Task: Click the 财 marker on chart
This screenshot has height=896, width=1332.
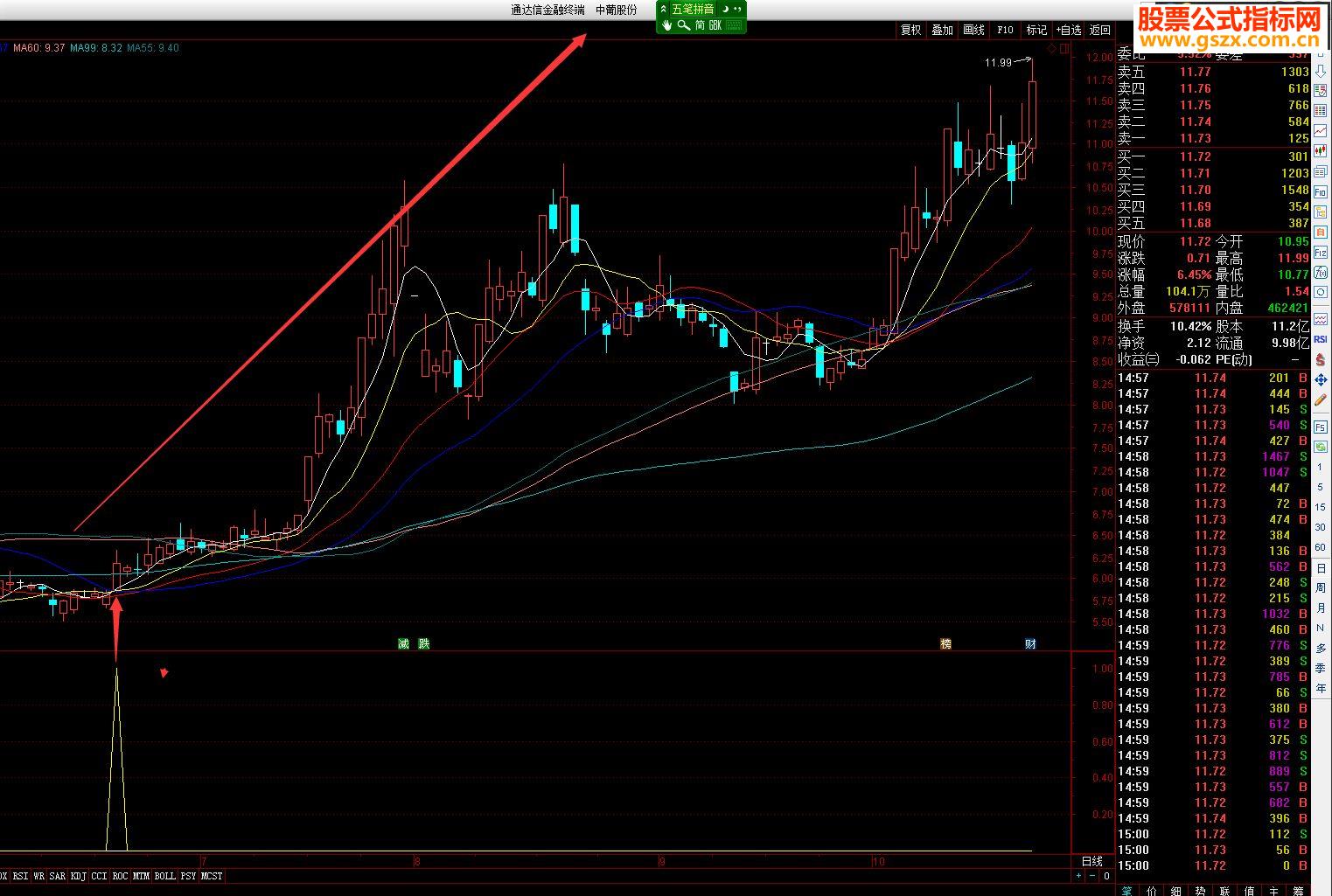Action: [x=1031, y=643]
